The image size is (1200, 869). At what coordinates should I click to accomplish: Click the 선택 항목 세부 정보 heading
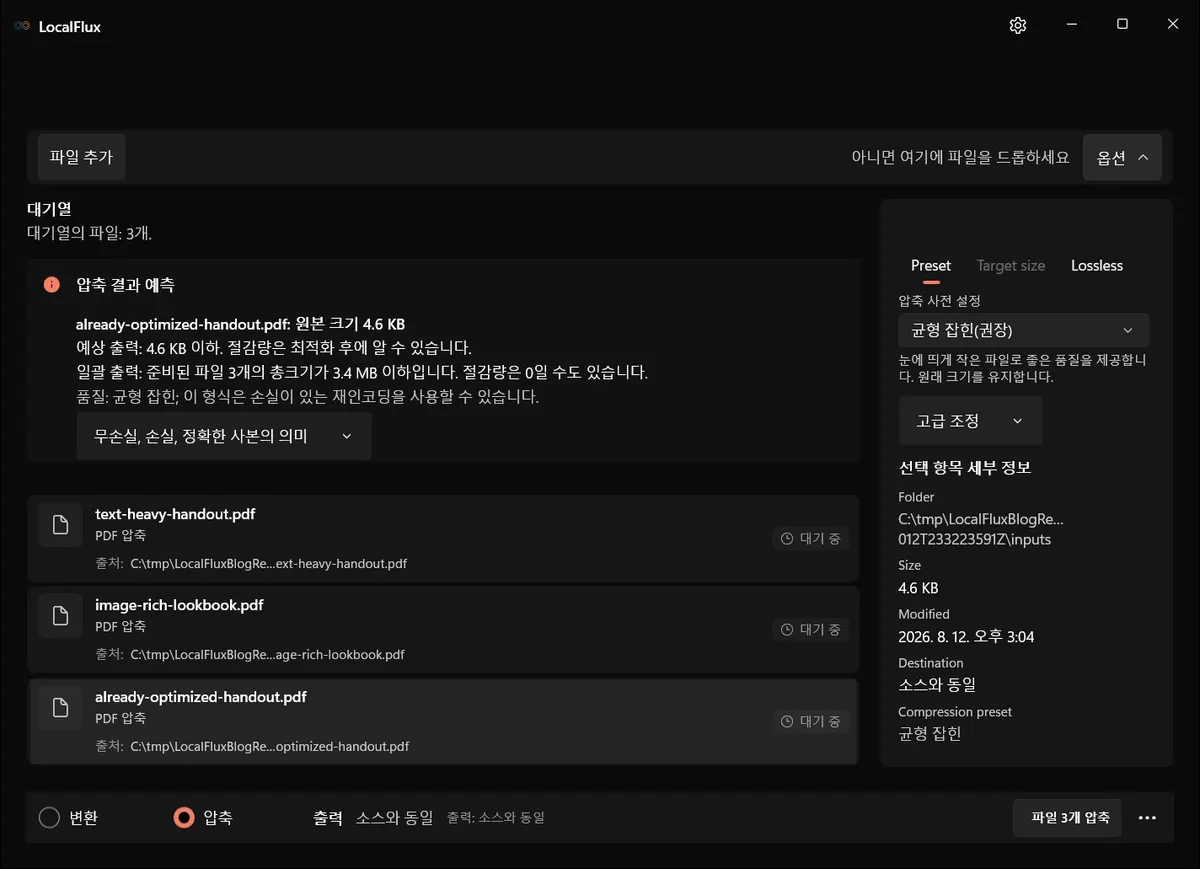(x=964, y=468)
